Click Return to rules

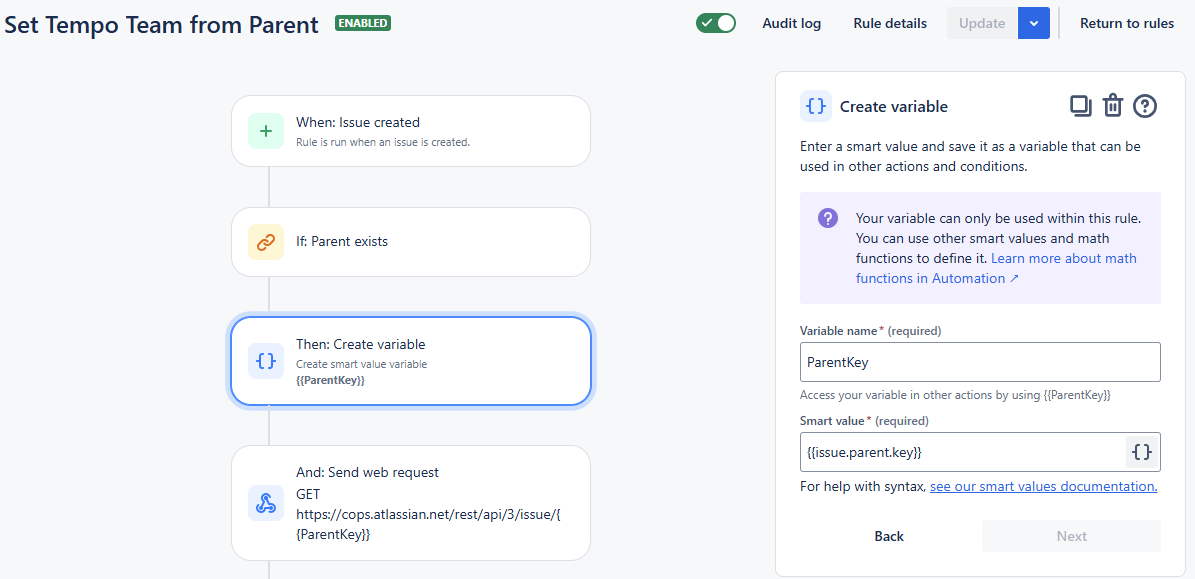point(1127,23)
